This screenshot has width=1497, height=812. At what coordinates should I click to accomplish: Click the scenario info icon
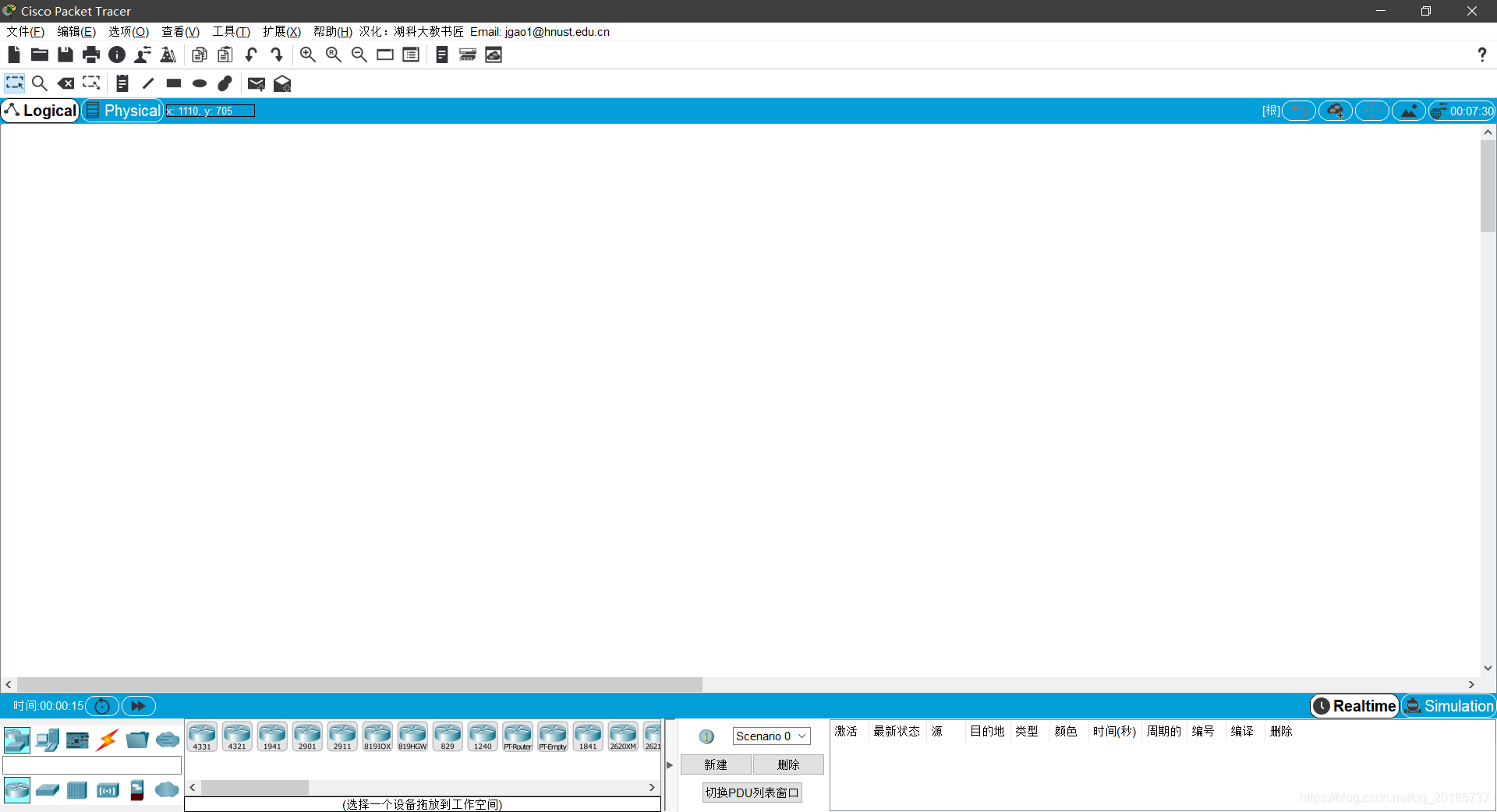706,736
